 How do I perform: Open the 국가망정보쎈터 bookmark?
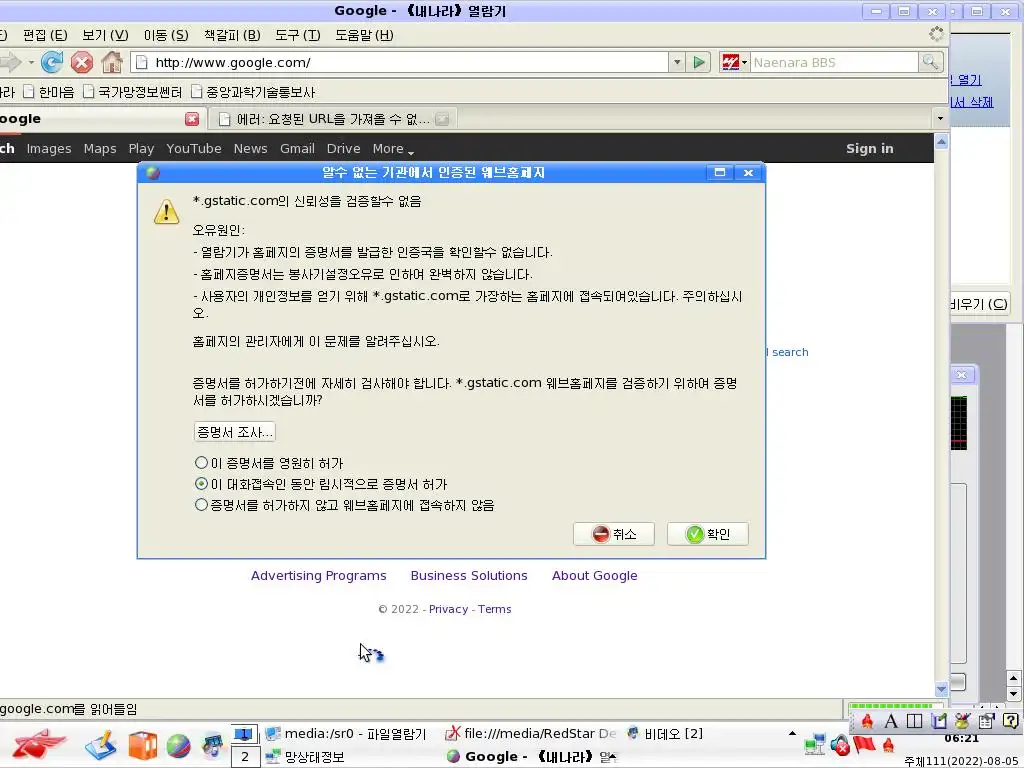click(133, 92)
